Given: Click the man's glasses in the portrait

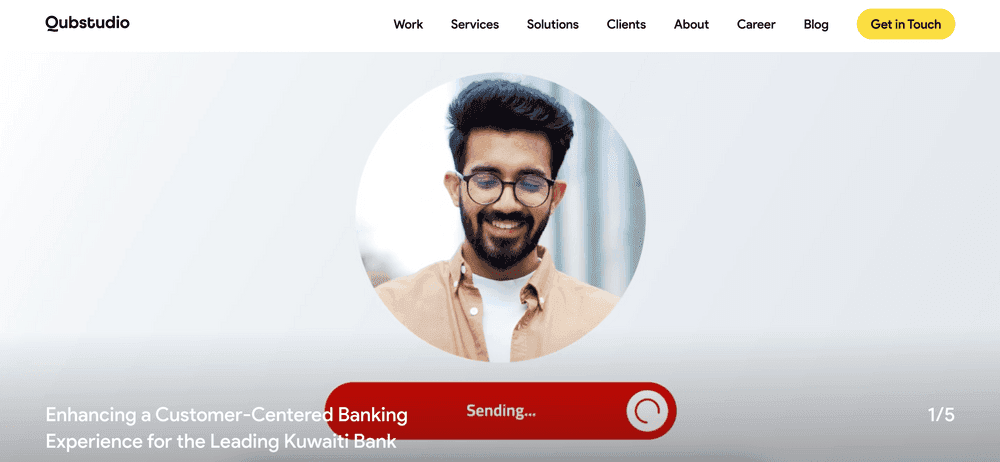Looking at the screenshot, I should 506,188.
